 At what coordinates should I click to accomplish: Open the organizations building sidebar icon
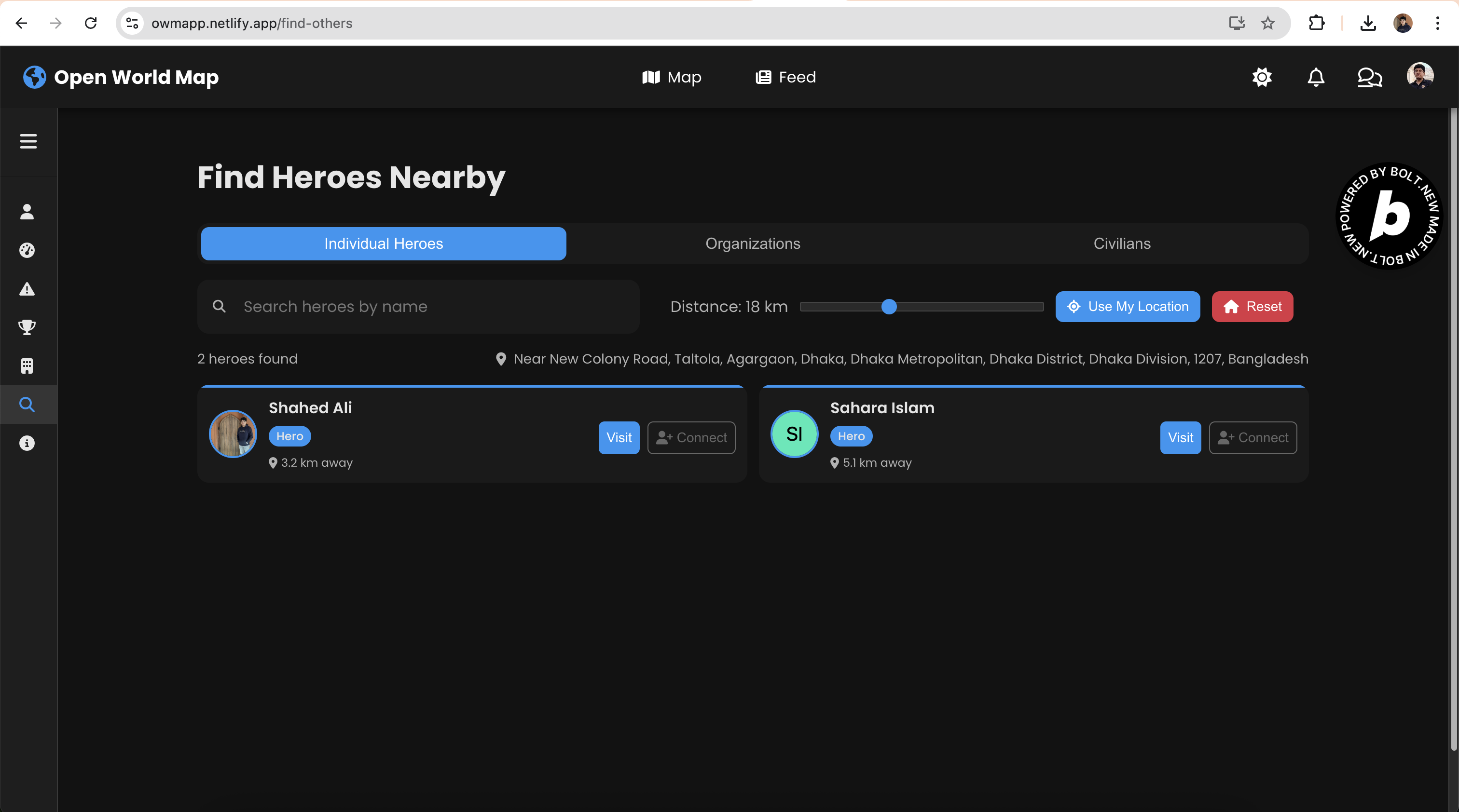(x=27, y=366)
